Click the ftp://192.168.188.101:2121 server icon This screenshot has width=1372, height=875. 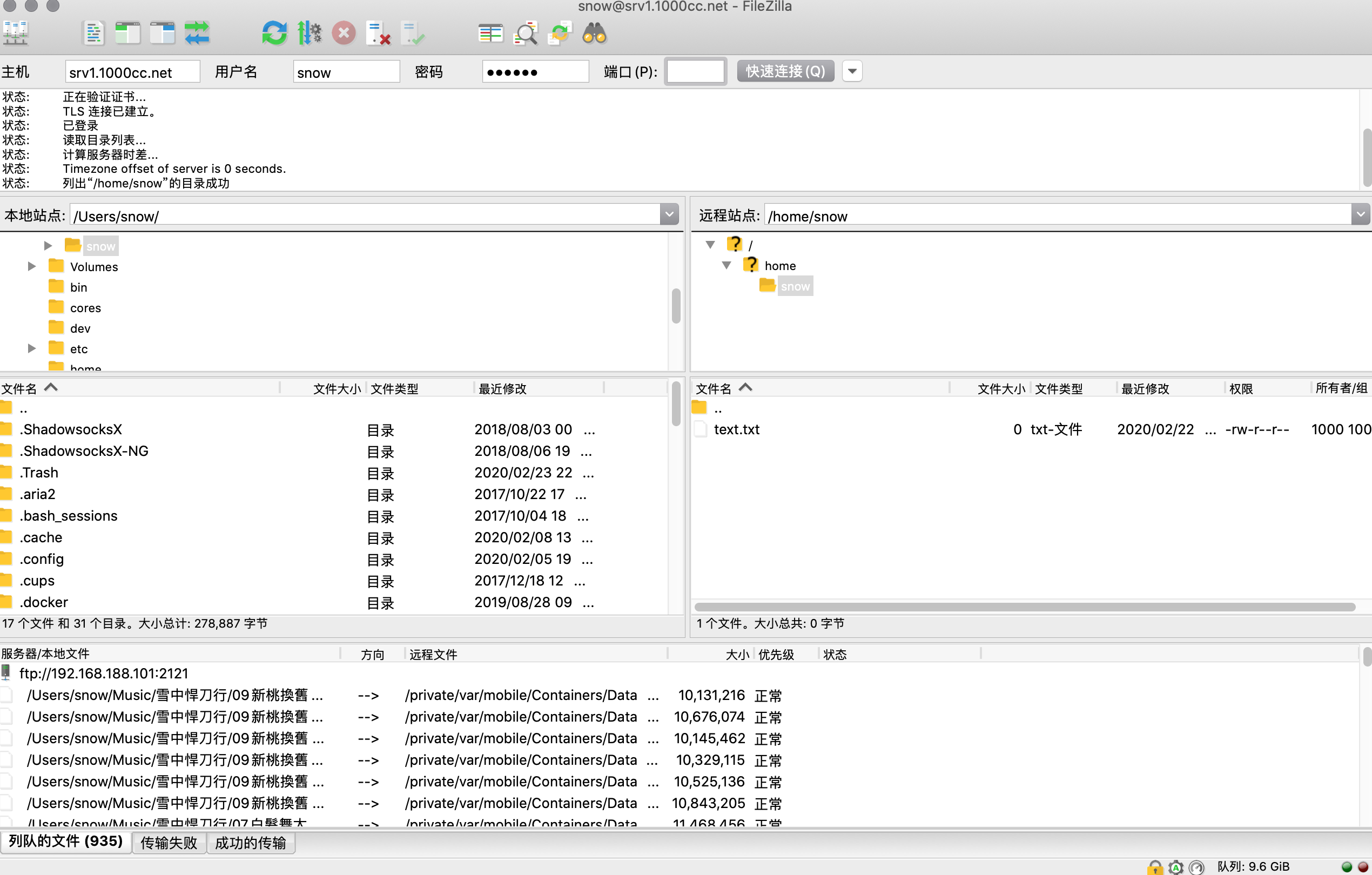tap(6, 673)
